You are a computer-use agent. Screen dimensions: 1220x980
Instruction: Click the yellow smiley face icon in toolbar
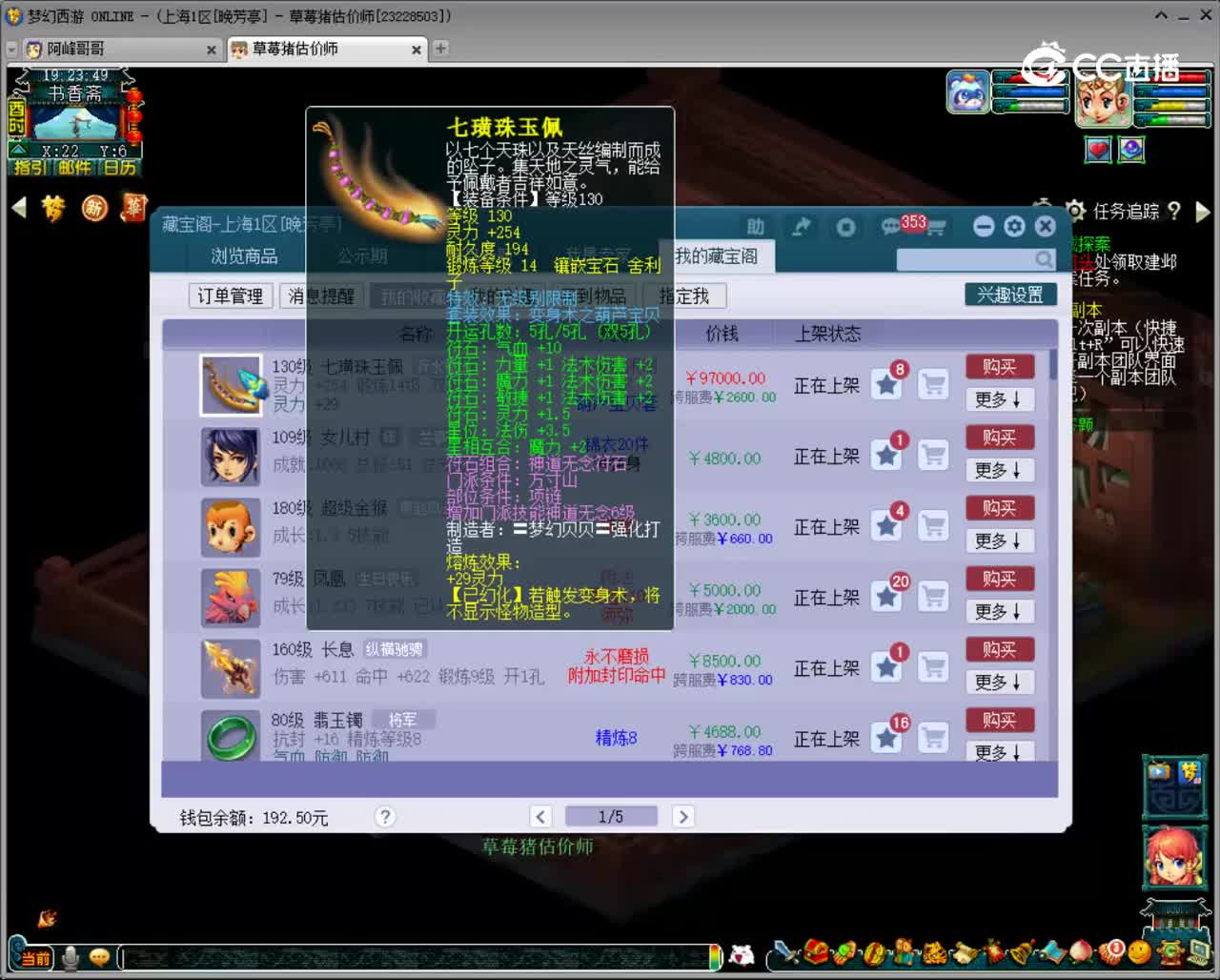coord(1140,952)
